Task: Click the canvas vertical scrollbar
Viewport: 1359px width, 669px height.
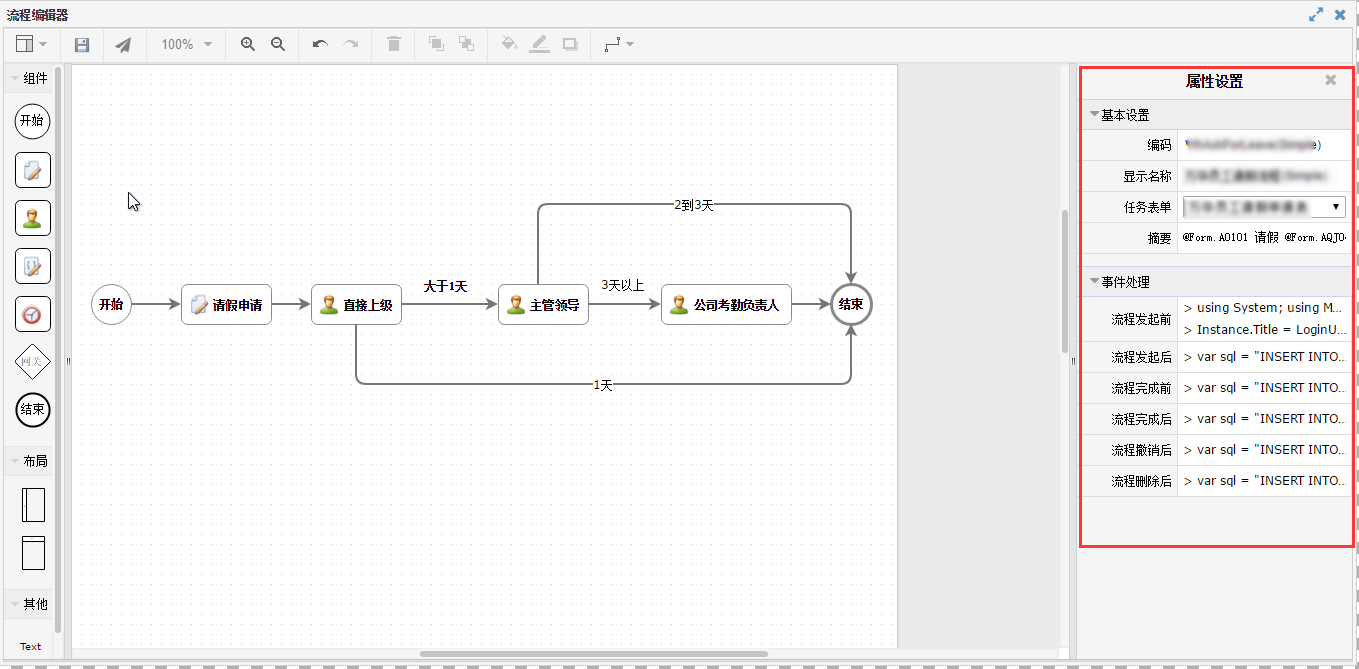Action: (x=1065, y=281)
